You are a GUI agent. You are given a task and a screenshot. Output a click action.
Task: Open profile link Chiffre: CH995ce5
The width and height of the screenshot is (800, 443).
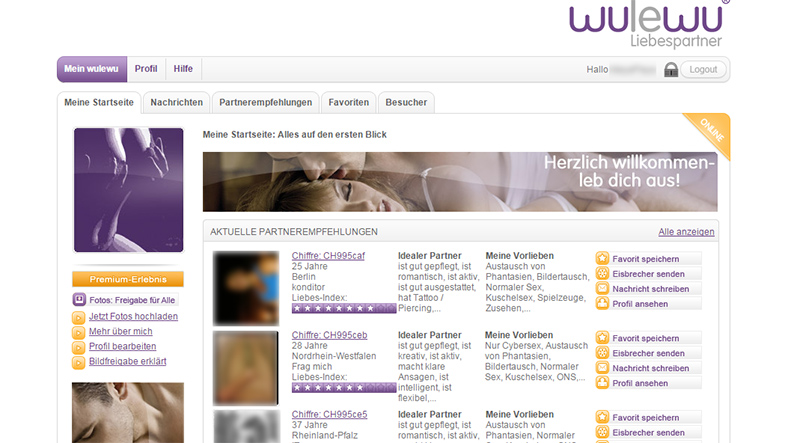point(329,414)
